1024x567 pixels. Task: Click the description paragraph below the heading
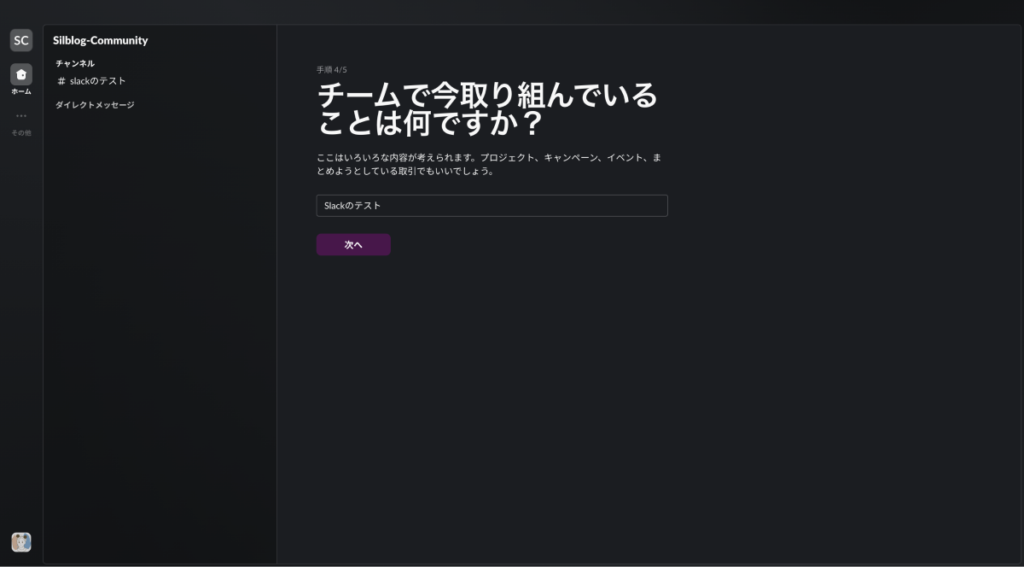pyautogui.click(x=488, y=165)
